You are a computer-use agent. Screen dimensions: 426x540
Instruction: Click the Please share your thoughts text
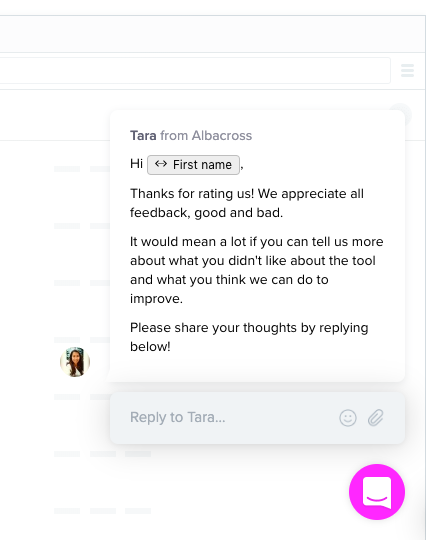tap(249, 337)
